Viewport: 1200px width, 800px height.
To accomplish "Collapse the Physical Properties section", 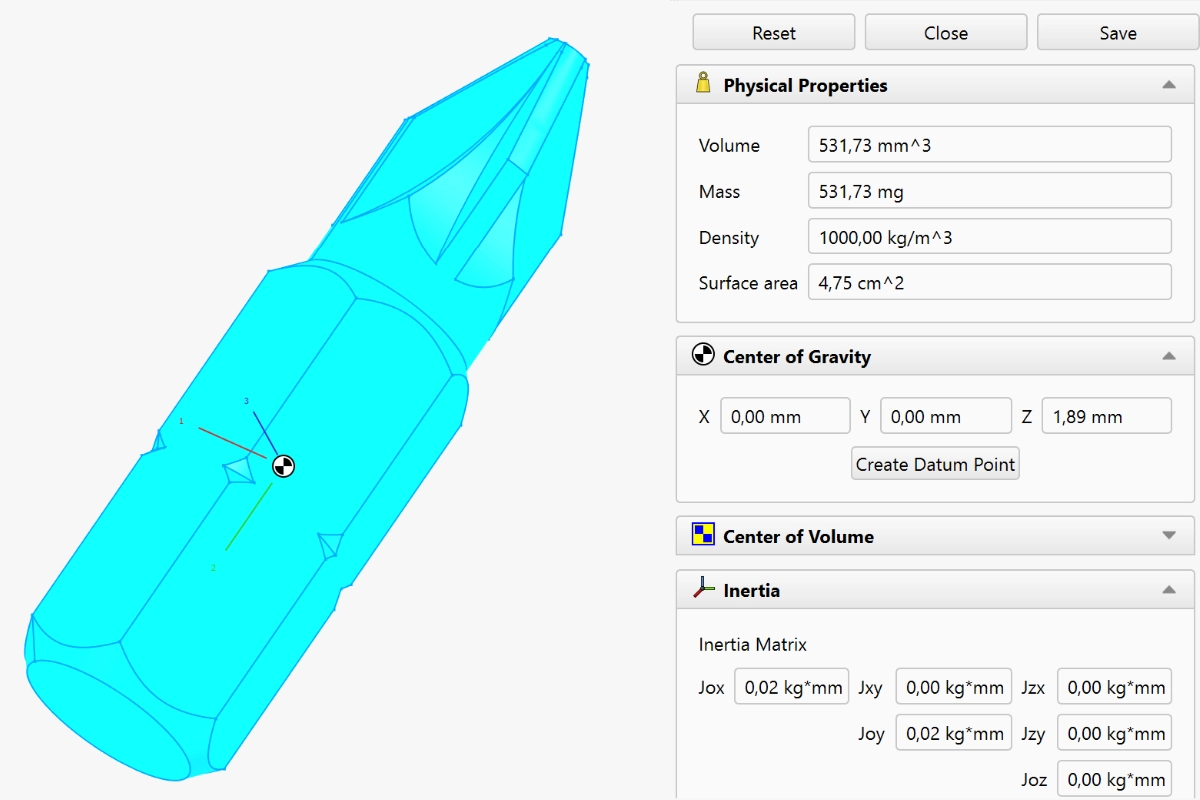I will (x=1168, y=86).
